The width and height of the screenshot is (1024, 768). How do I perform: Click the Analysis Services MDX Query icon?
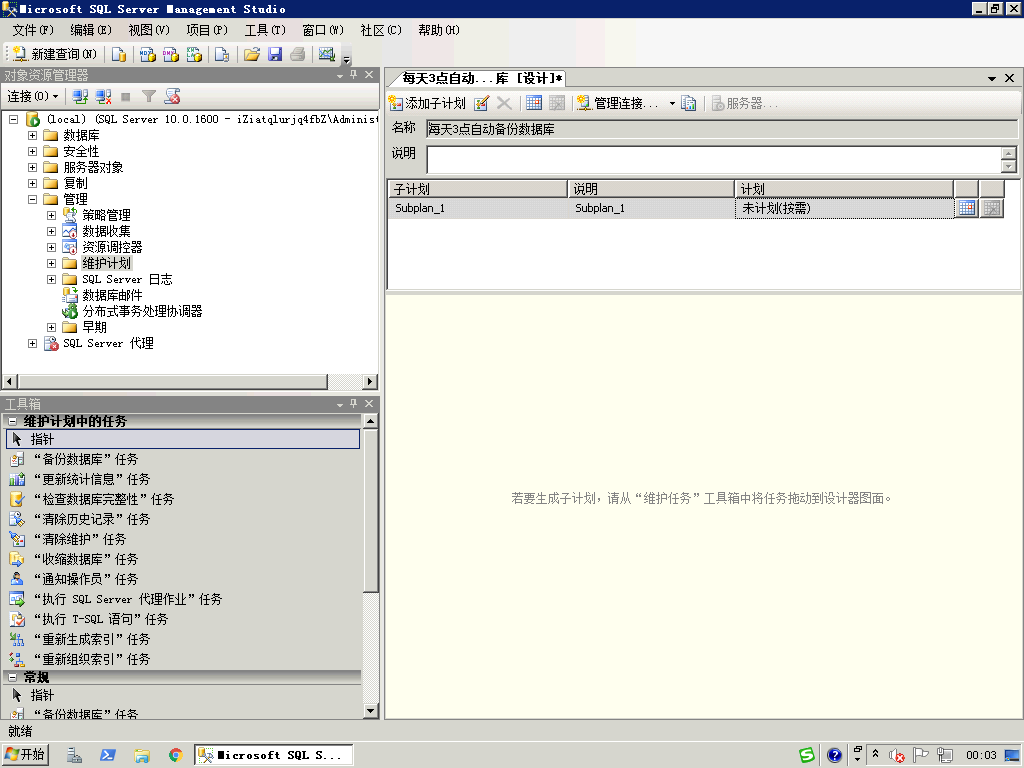click(148, 54)
